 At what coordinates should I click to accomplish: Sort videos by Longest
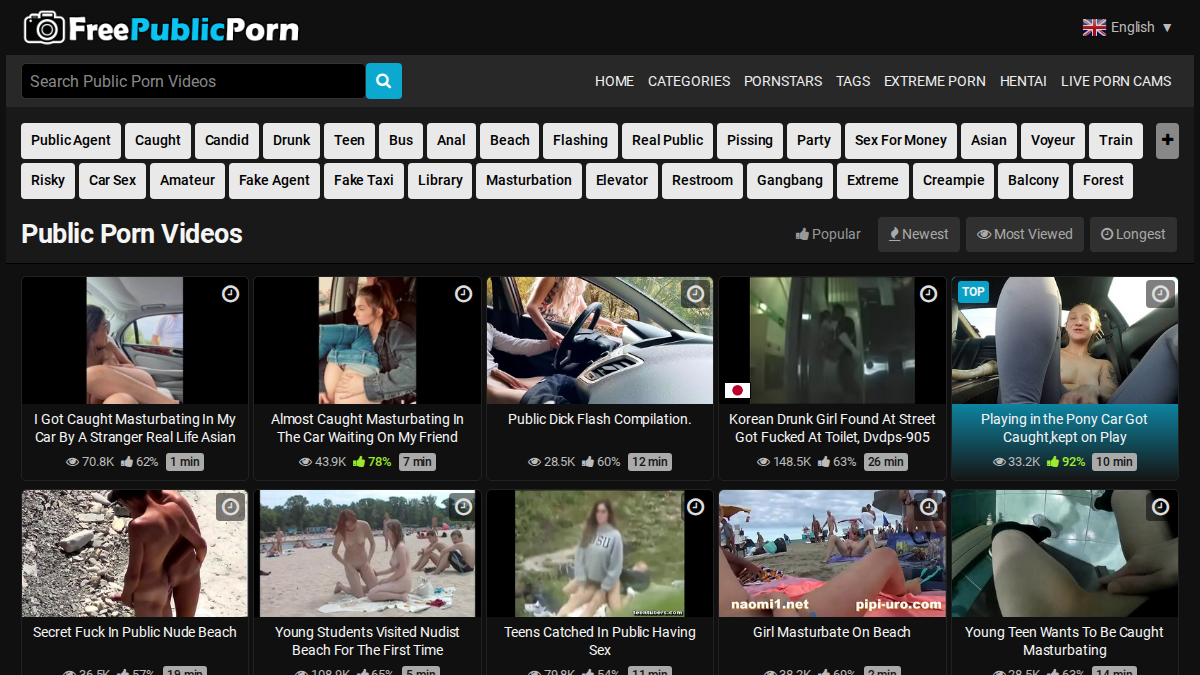pos(1133,234)
